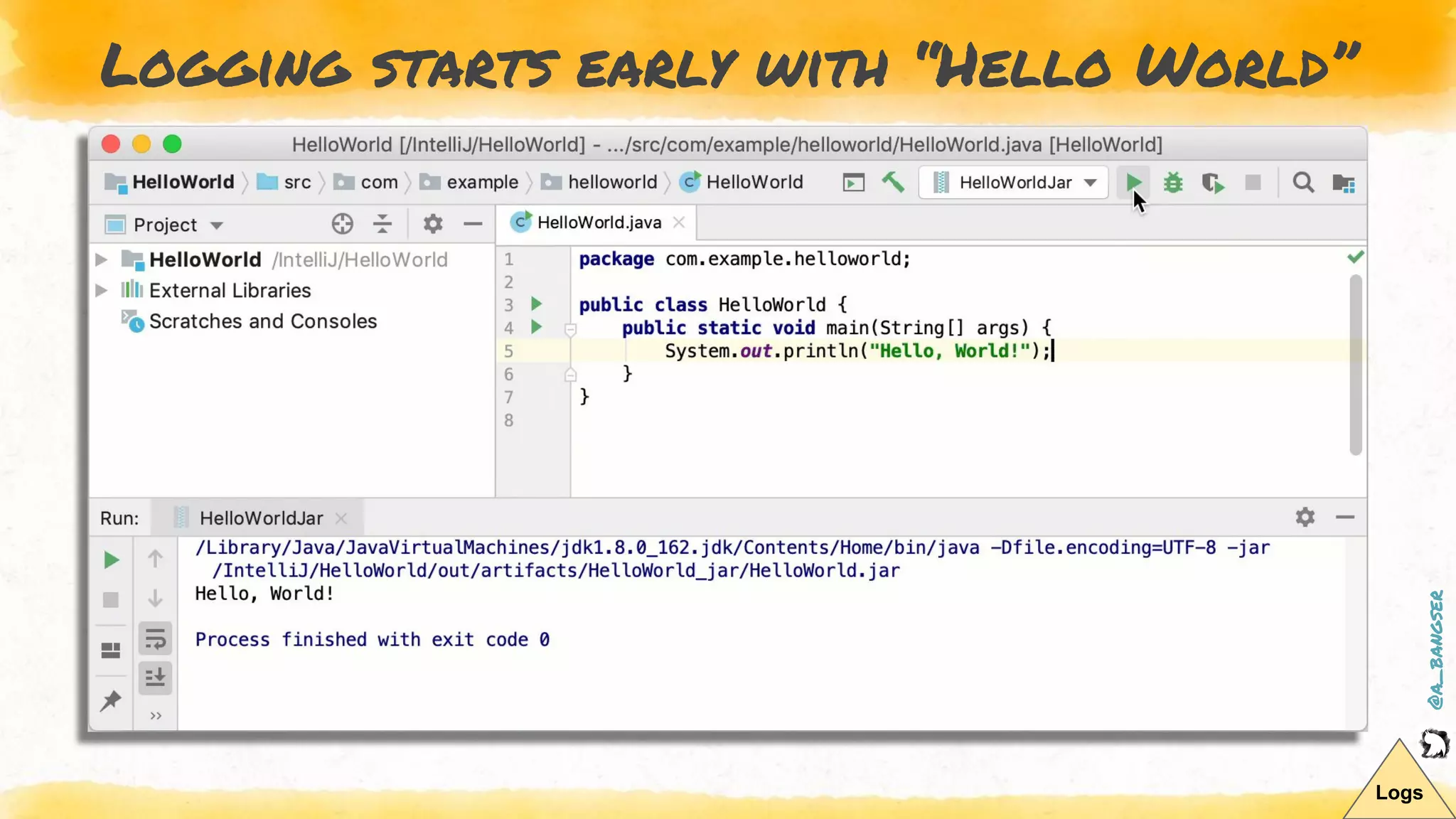Viewport: 1456px width, 819px height.
Task: Click the green inspection checkmark
Action: 1356,257
